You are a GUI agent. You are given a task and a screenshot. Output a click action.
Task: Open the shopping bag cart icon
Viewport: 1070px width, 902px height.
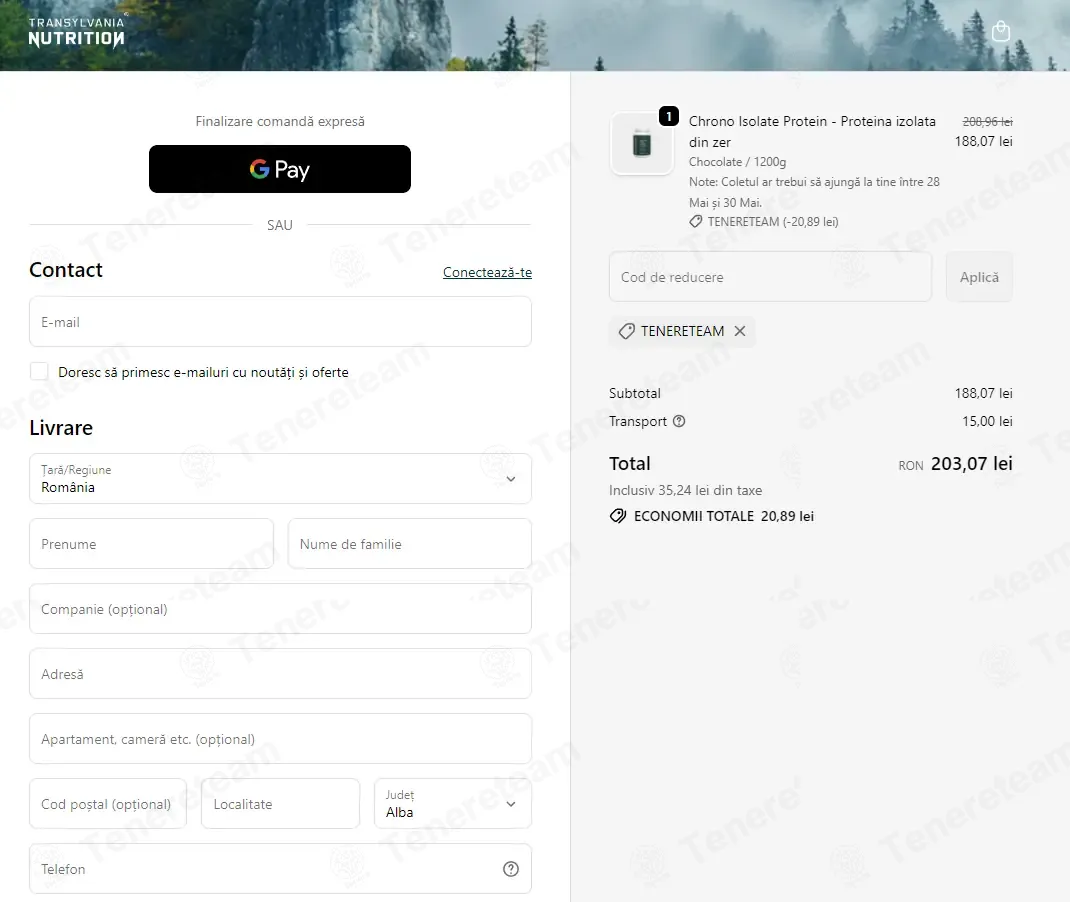[x=1000, y=31]
